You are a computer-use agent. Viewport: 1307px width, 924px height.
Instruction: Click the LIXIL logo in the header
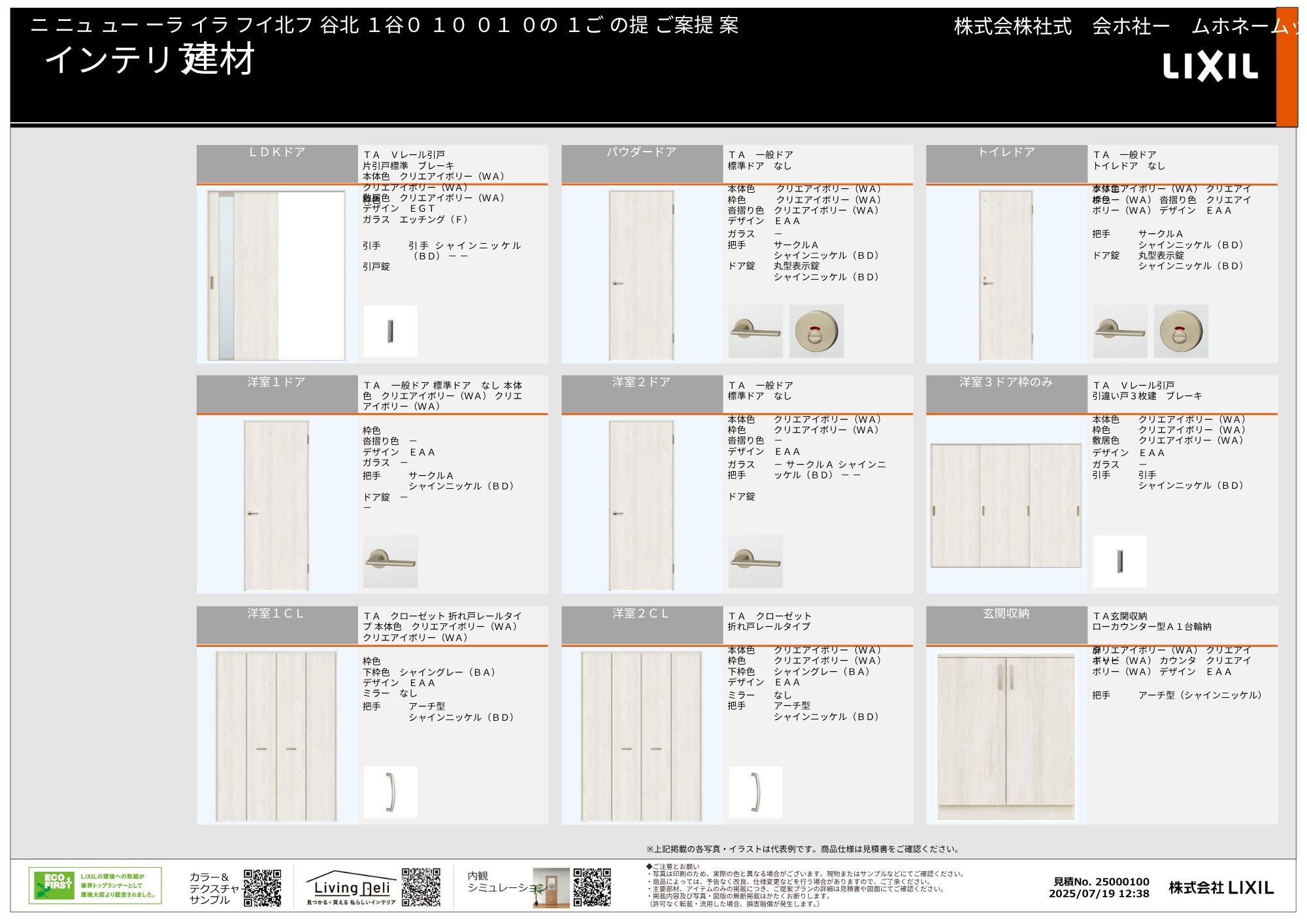(x=1210, y=67)
